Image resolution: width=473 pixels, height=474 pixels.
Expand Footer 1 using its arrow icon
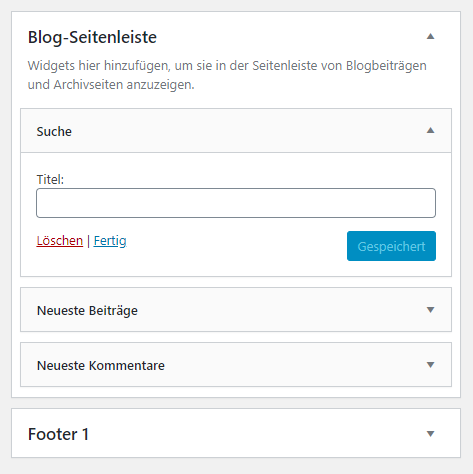430,434
